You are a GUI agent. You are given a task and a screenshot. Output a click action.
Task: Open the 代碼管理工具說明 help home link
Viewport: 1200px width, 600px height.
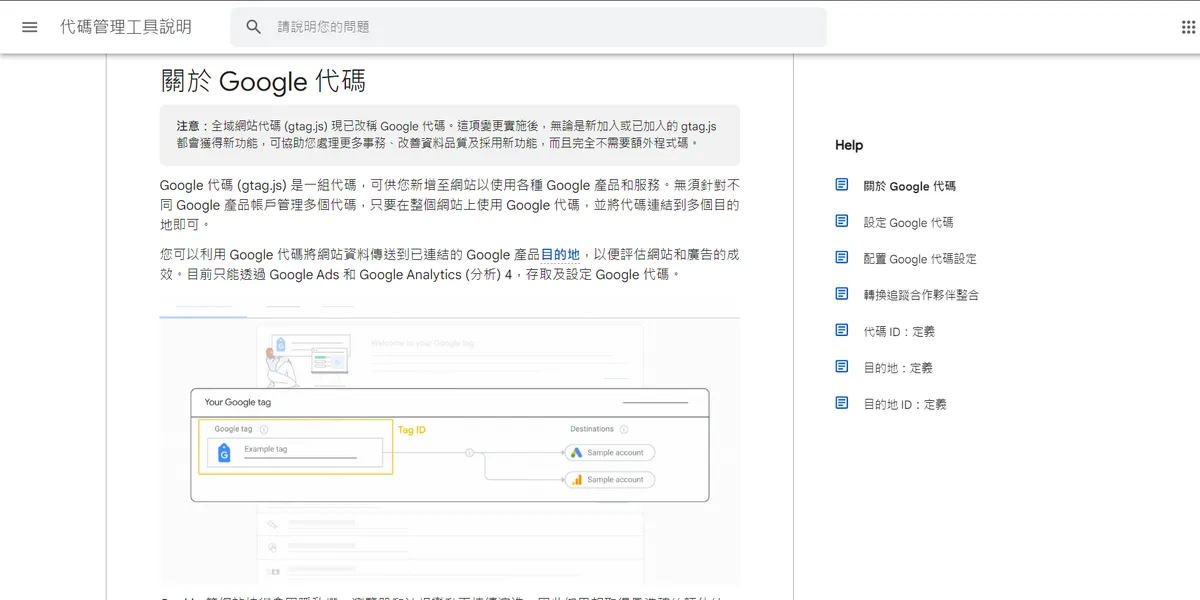pos(126,27)
